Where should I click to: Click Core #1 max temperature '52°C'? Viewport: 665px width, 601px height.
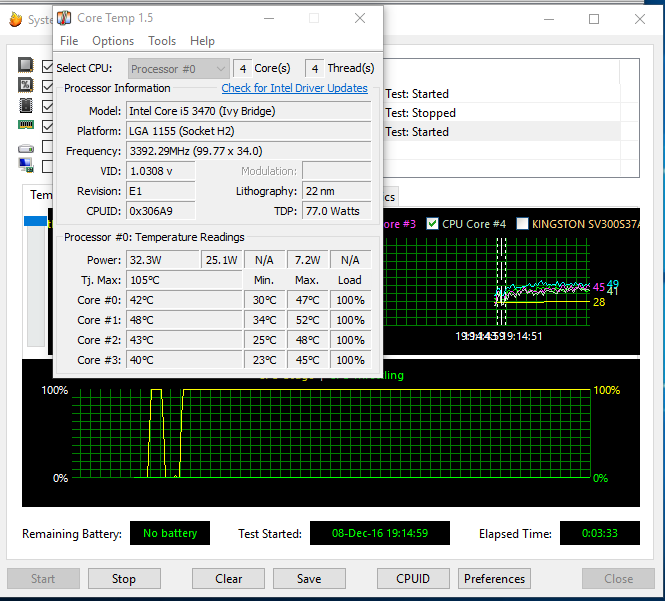[x=308, y=320]
